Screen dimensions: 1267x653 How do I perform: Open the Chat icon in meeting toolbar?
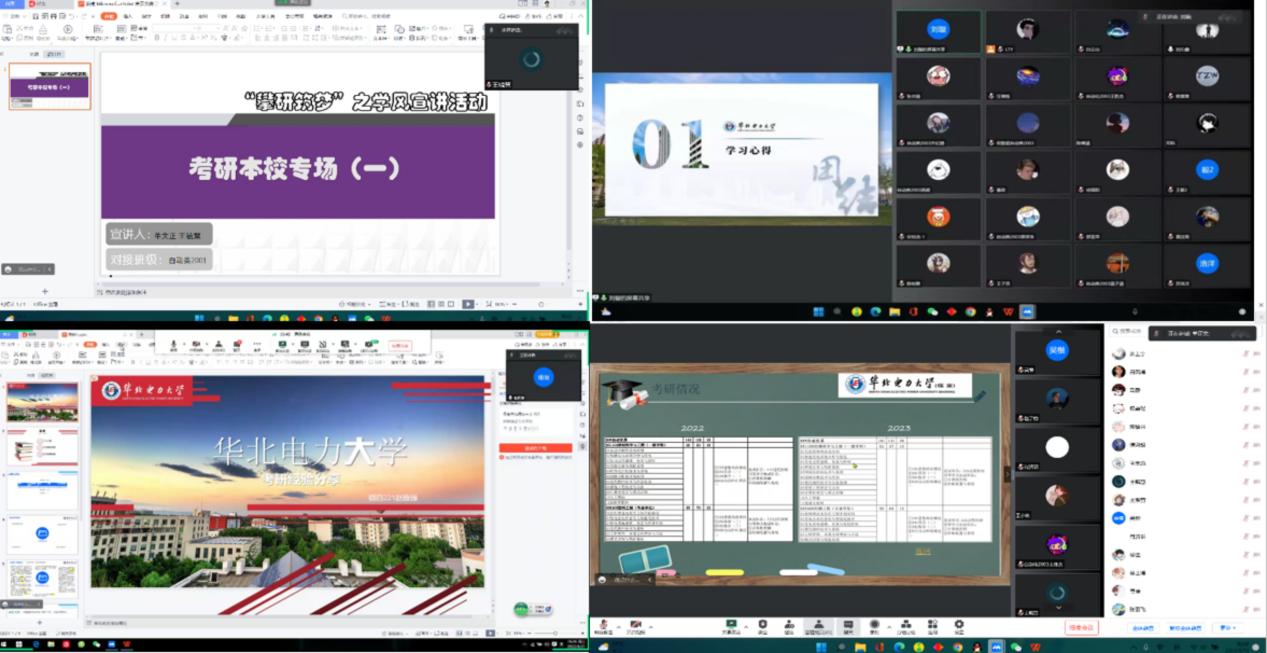coord(848,626)
